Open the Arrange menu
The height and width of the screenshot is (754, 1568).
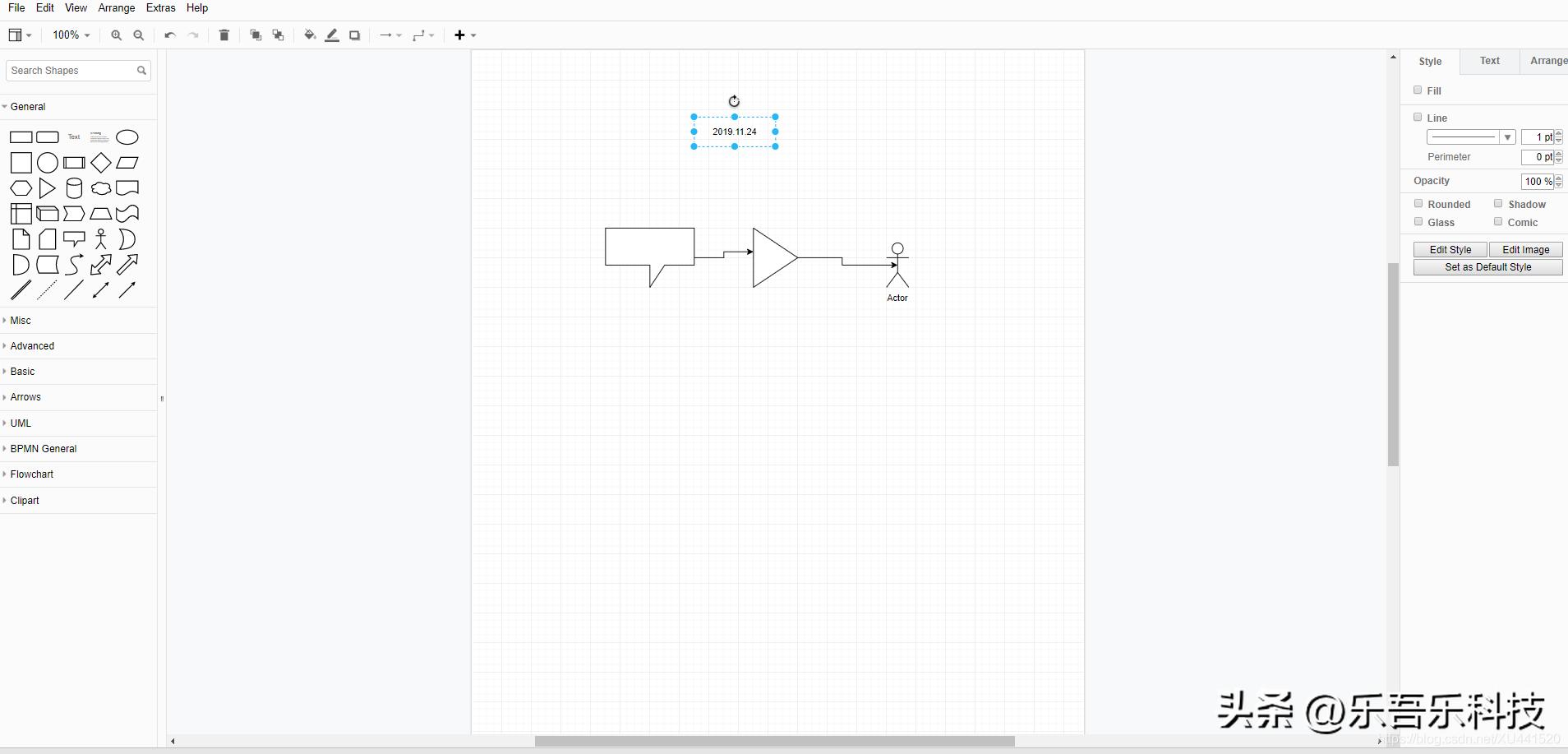tap(117, 8)
